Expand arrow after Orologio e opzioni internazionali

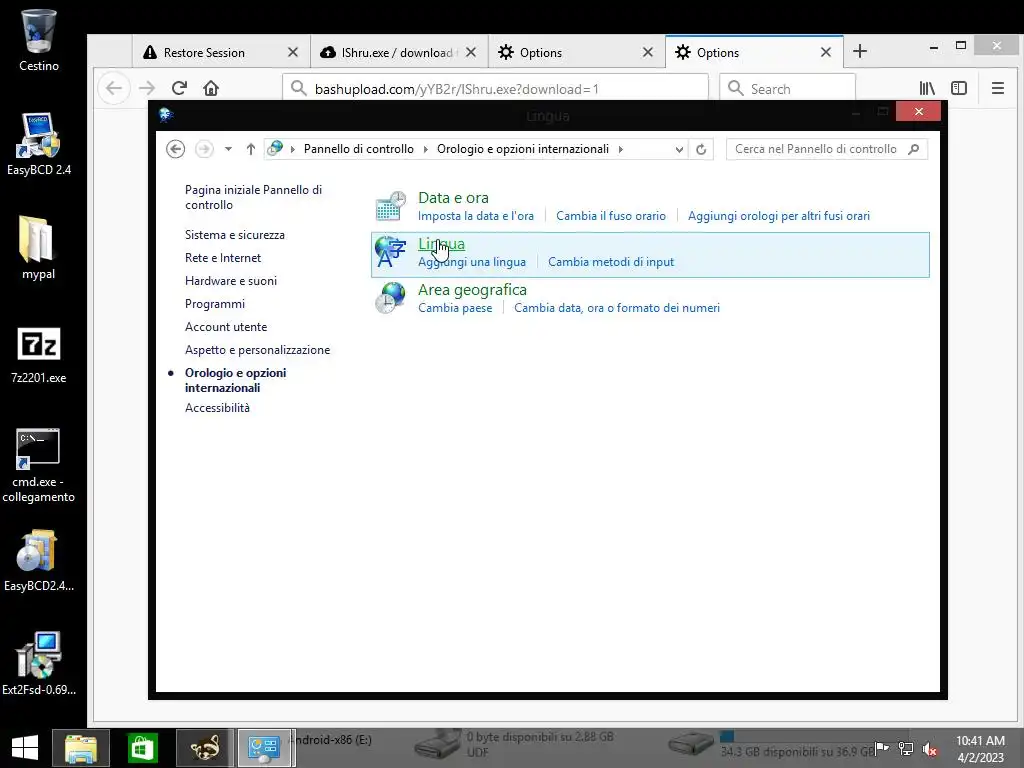pos(620,149)
